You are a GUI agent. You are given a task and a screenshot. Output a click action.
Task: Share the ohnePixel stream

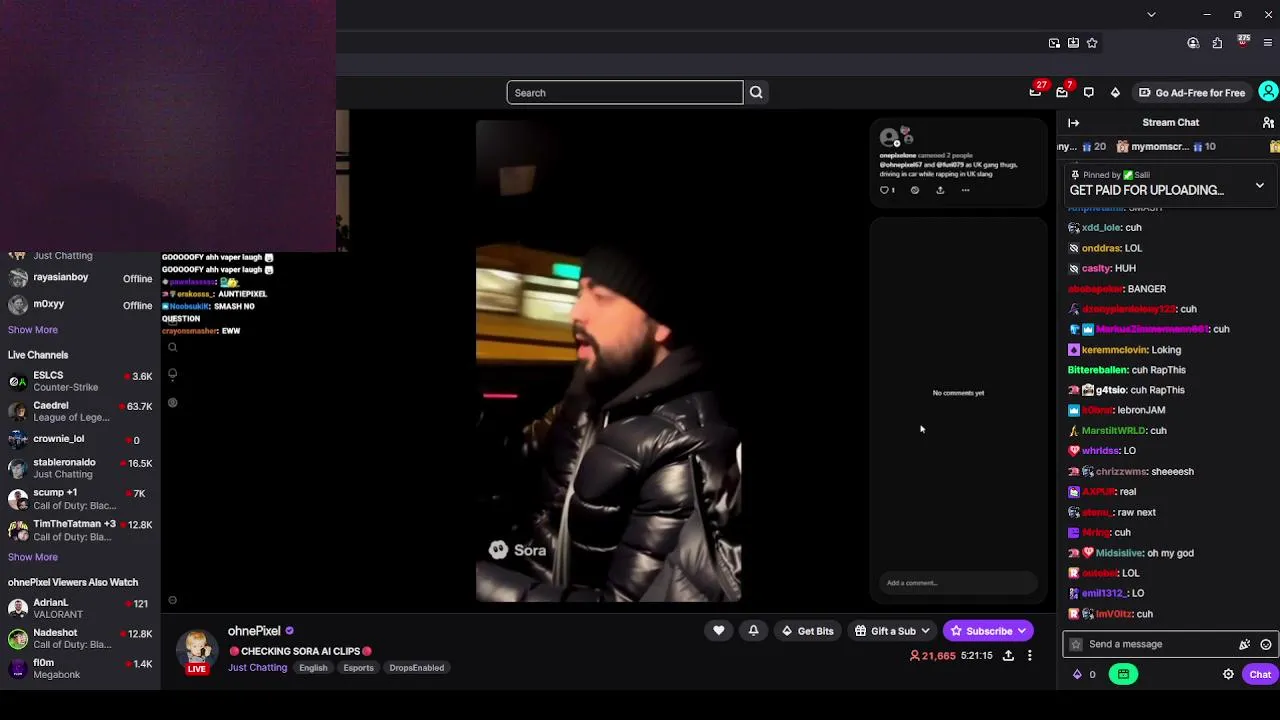1008,655
